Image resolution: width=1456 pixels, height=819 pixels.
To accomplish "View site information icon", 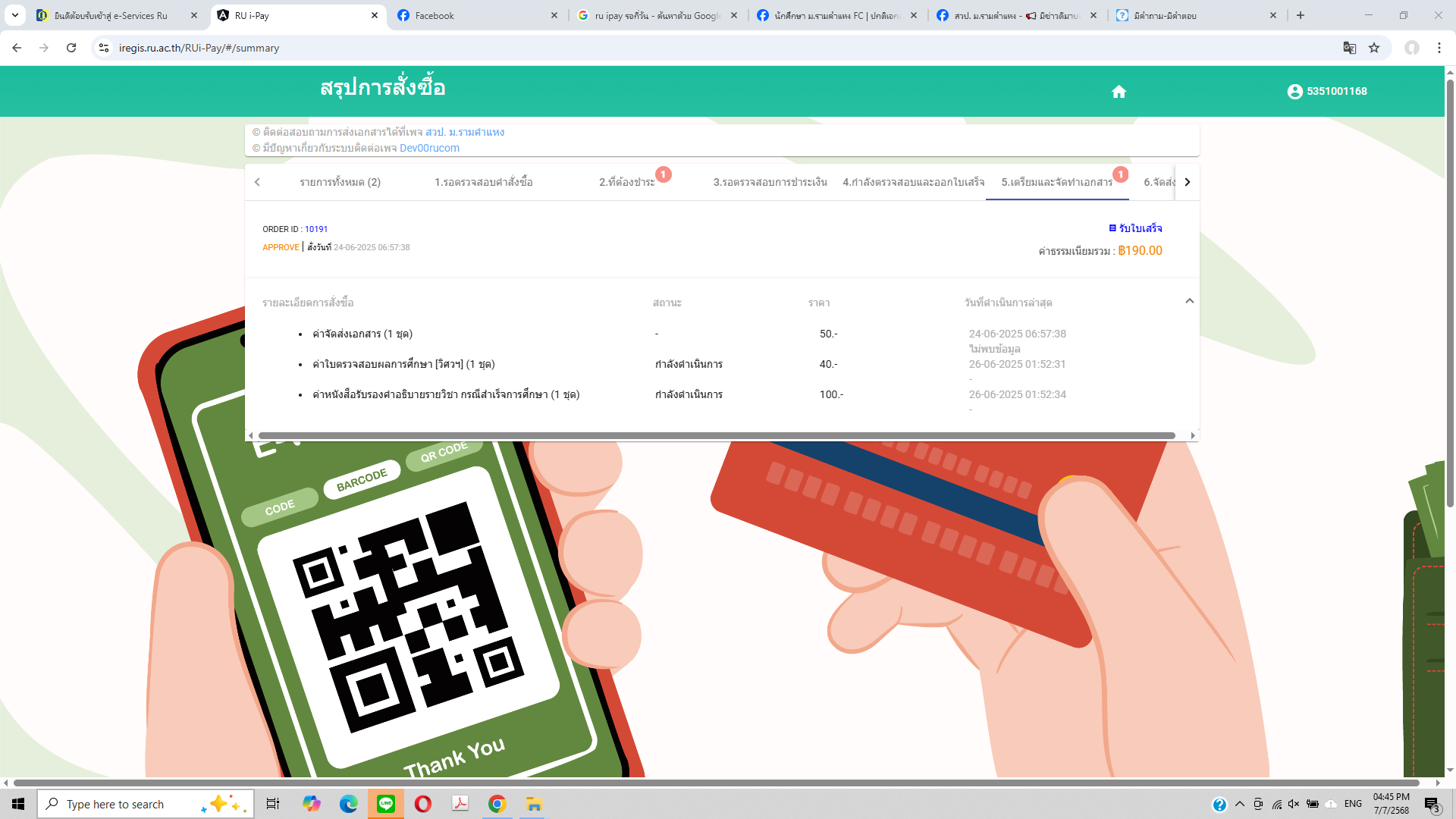I will [104, 48].
